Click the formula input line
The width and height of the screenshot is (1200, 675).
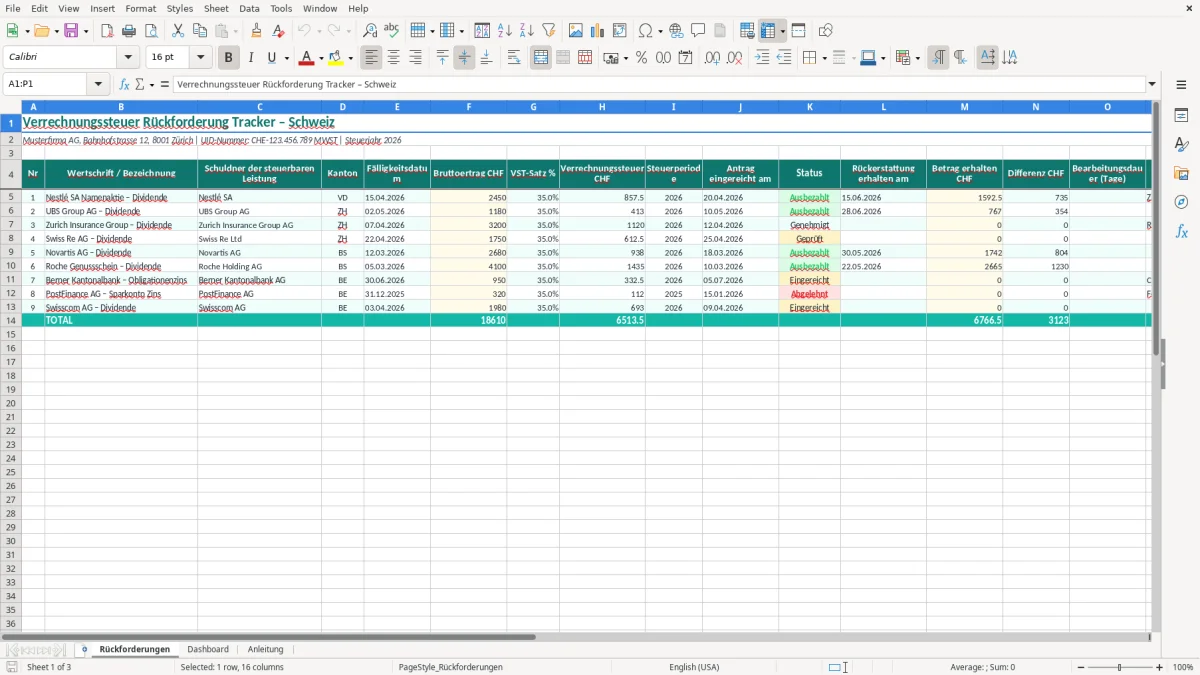click(659, 84)
